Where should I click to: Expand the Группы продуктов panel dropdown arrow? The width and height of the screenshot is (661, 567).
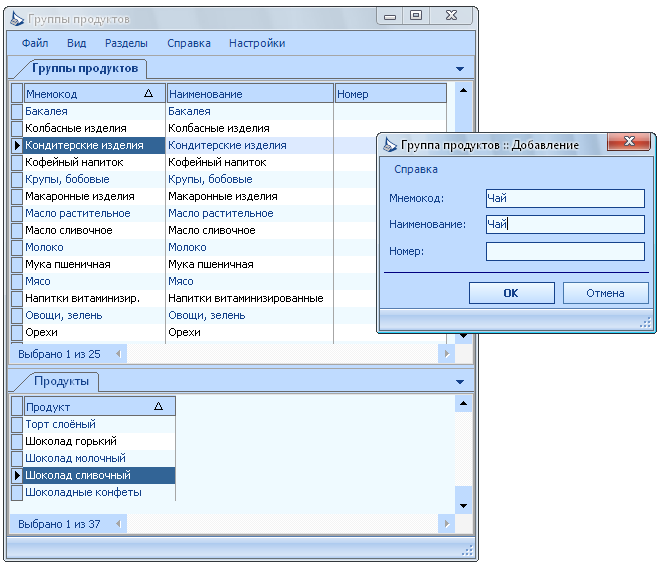[x=460, y=69]
